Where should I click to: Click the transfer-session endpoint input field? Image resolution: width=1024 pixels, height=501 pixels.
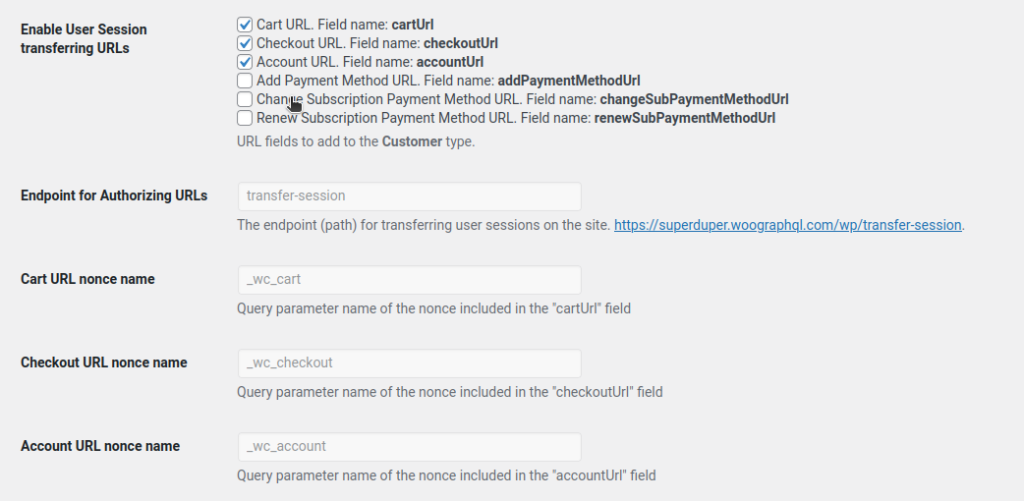tap(409, 196)
